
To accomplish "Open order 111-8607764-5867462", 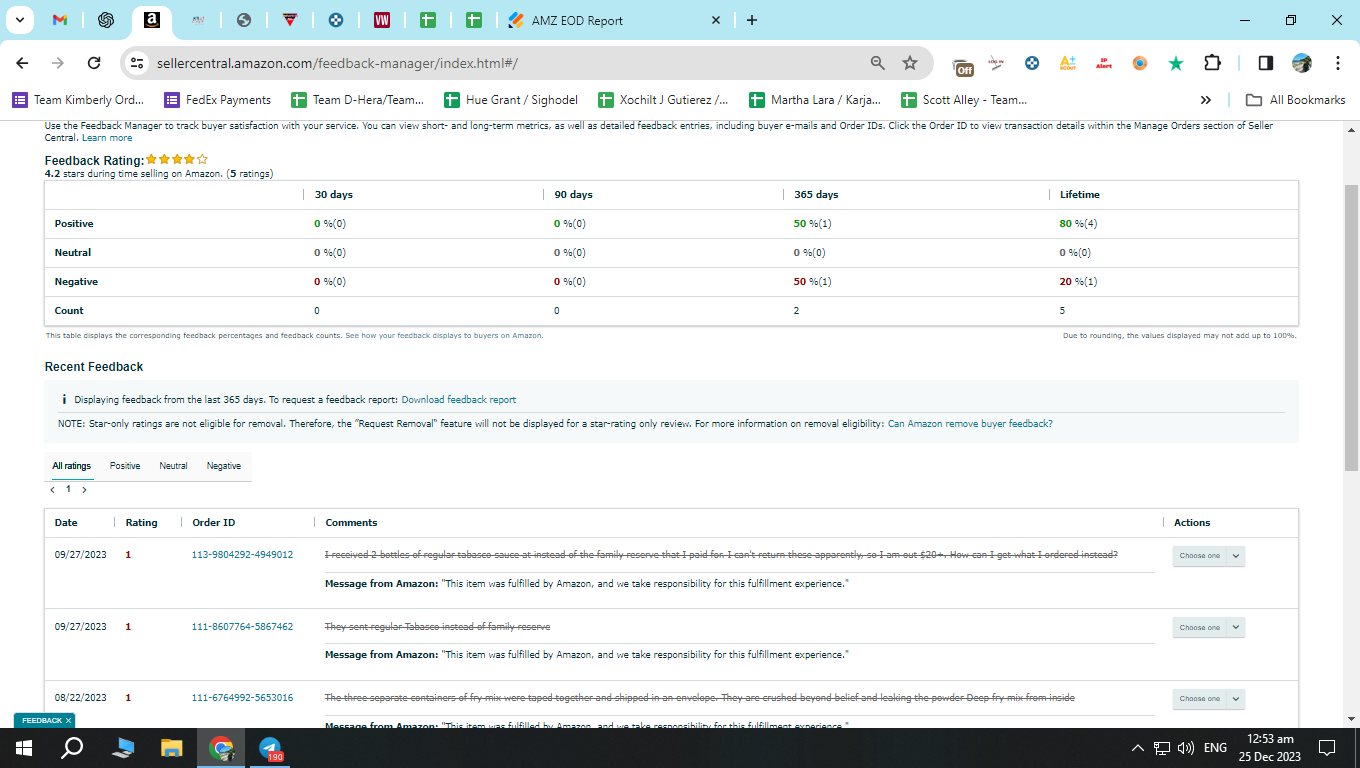I will pyautogui.click(x=242, y=627).
